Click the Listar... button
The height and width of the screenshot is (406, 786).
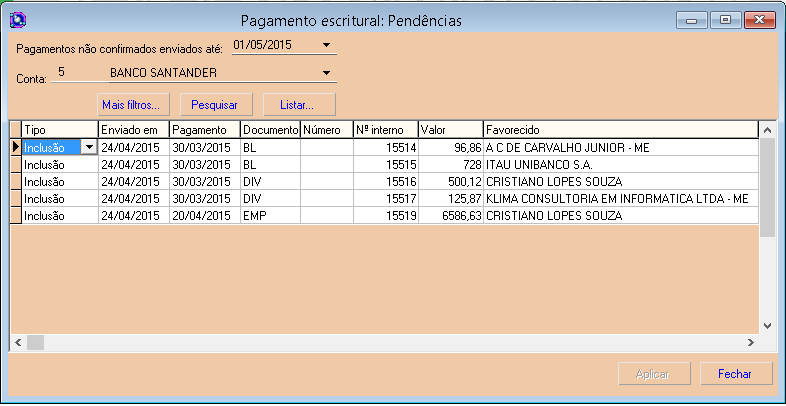pyautogui.click(x=299, y=105)
